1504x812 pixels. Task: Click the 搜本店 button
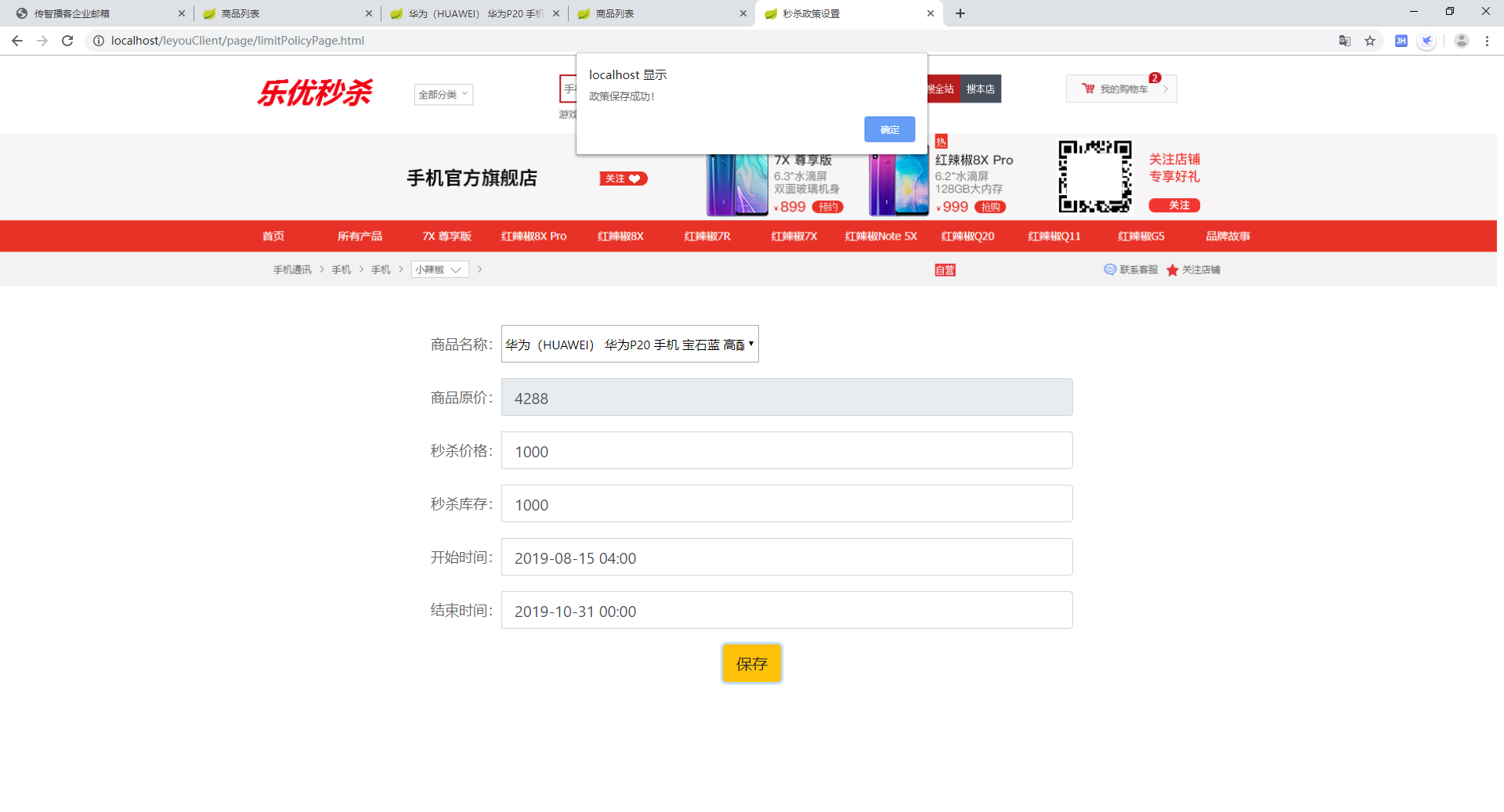coord(980,88)
